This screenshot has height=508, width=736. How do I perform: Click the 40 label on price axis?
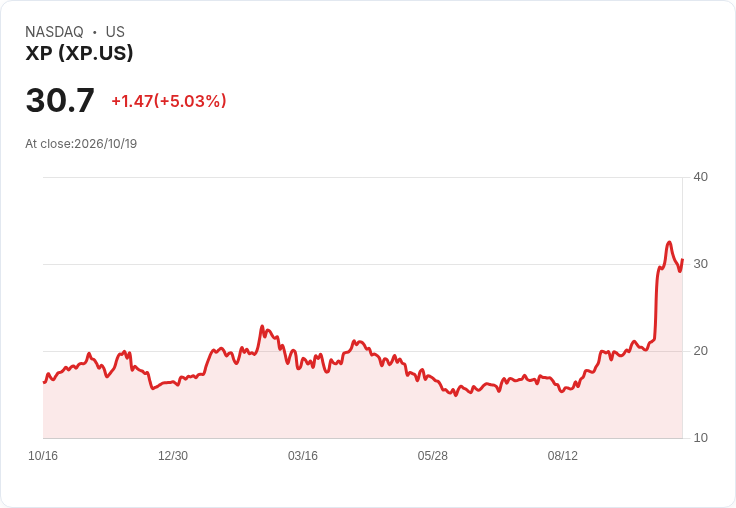[700, 177]
